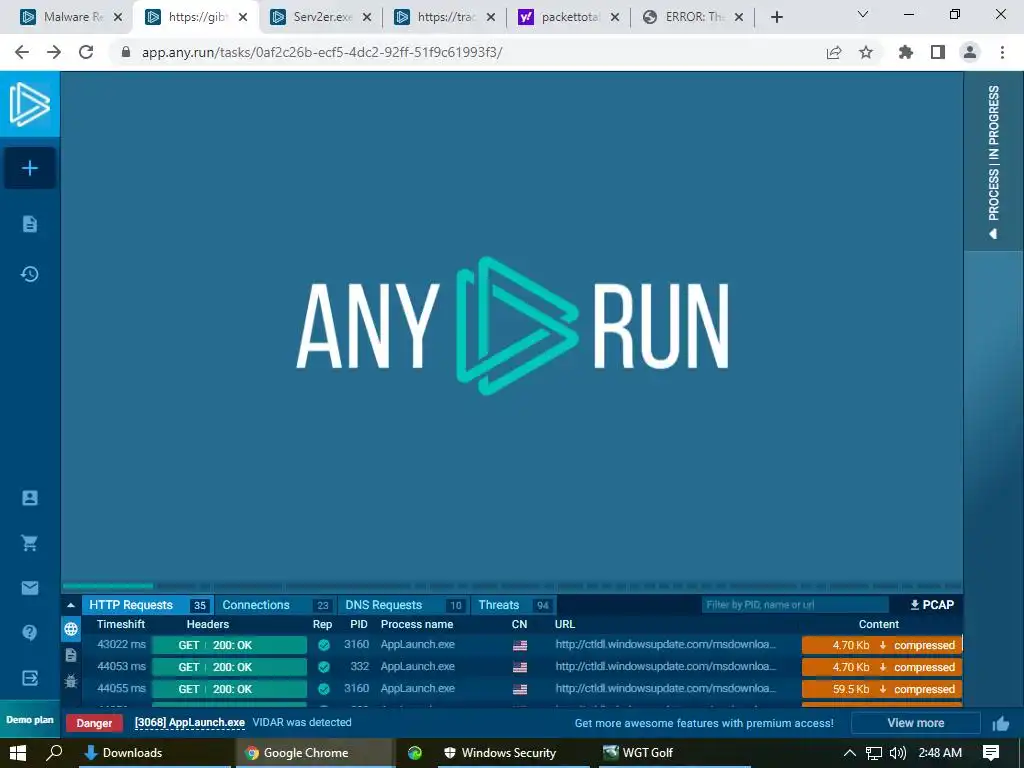Open the 4.70 Kb content in the PID 332 row

(x=882, y=667)
